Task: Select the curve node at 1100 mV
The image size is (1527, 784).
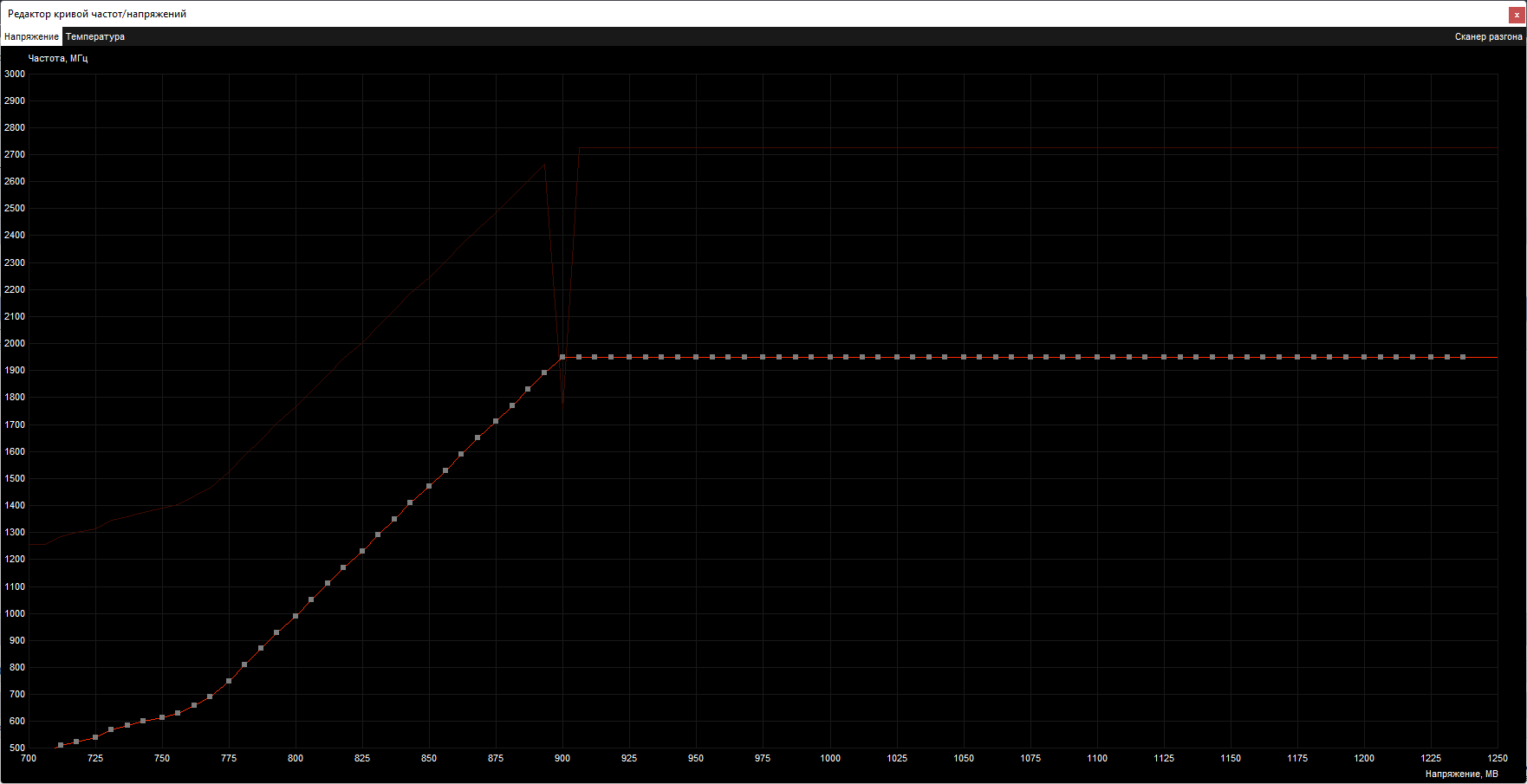Action: [x=1097, y=356]
